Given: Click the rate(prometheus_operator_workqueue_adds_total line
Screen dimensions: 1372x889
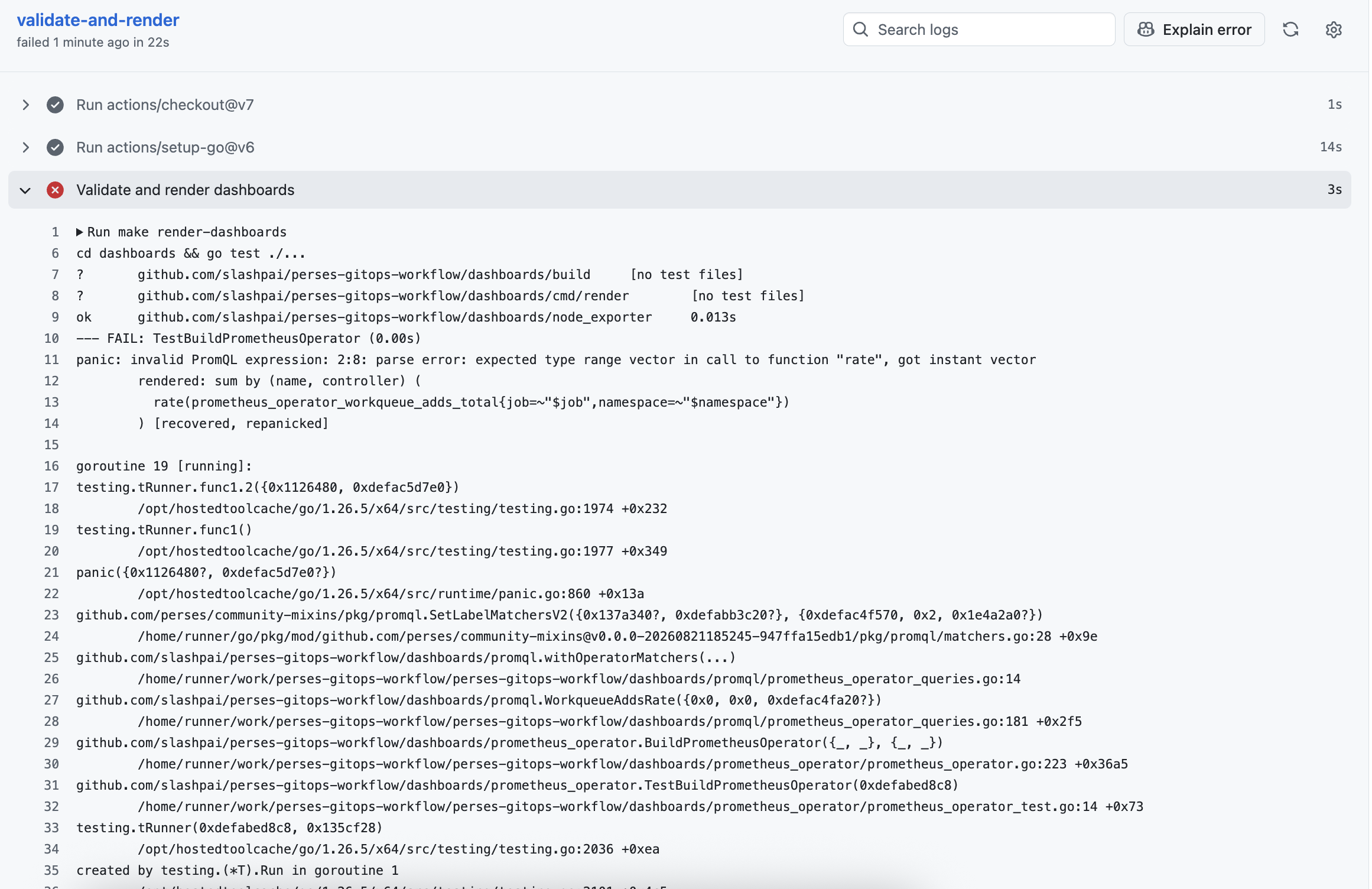Looking at the screenshot, I should [x=472, y=403].
